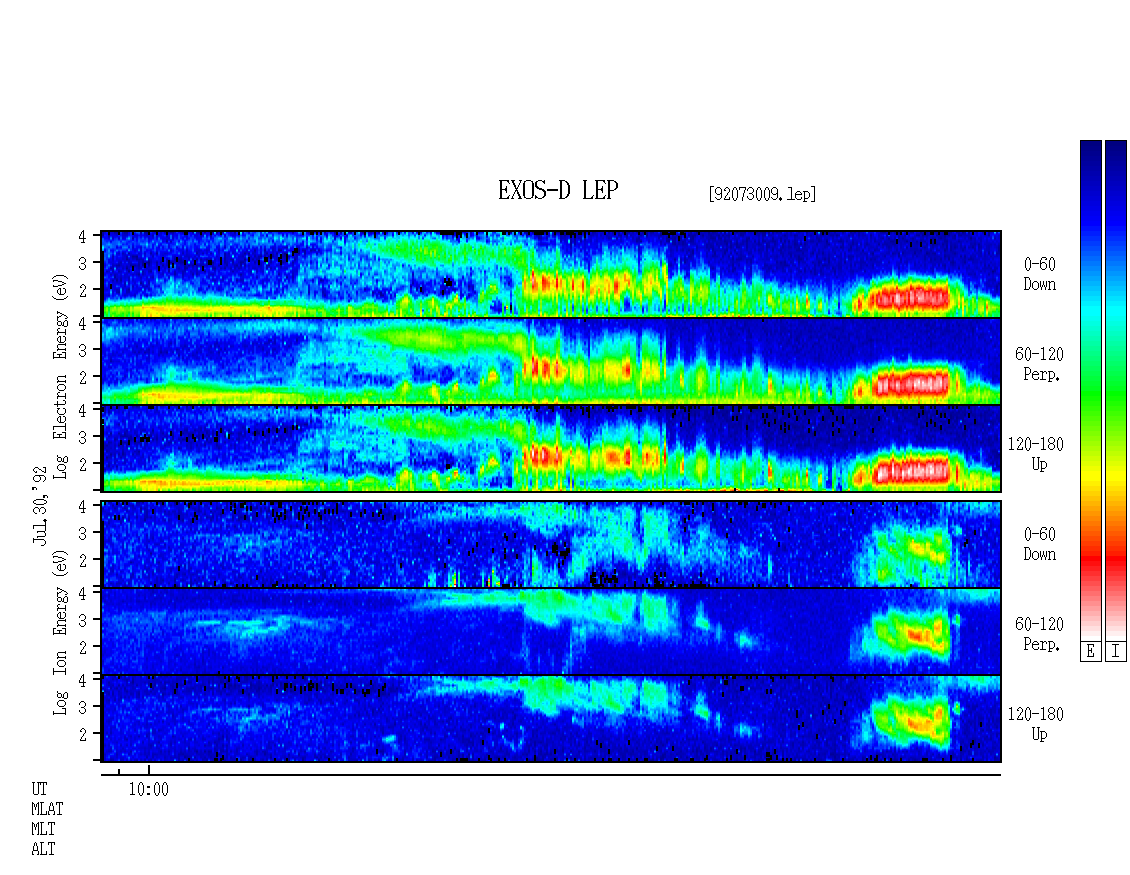
Task: Click the MLT axis row label
Action: click(x=43, y=830)
